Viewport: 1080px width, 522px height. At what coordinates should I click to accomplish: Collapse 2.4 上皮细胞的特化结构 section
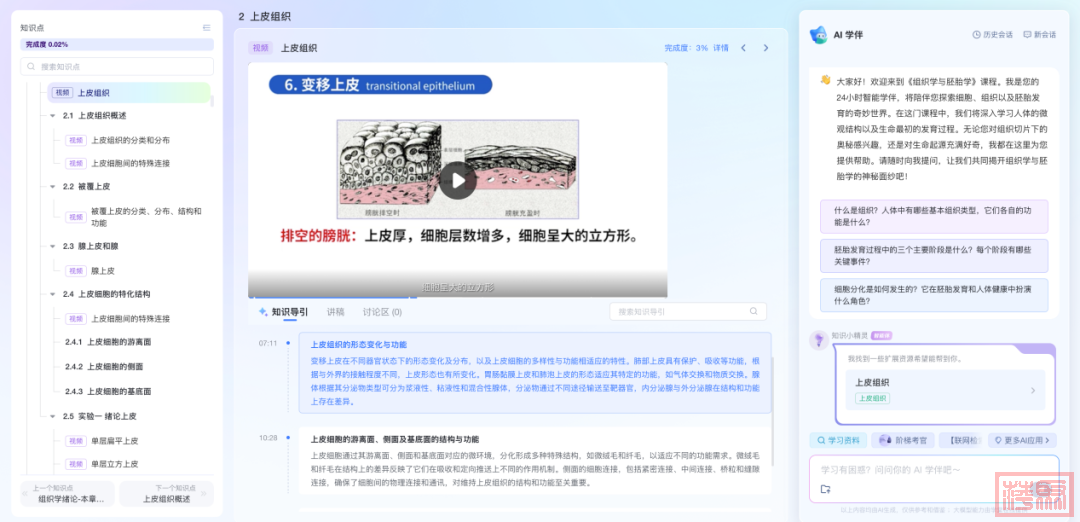[x=53, y=294]
